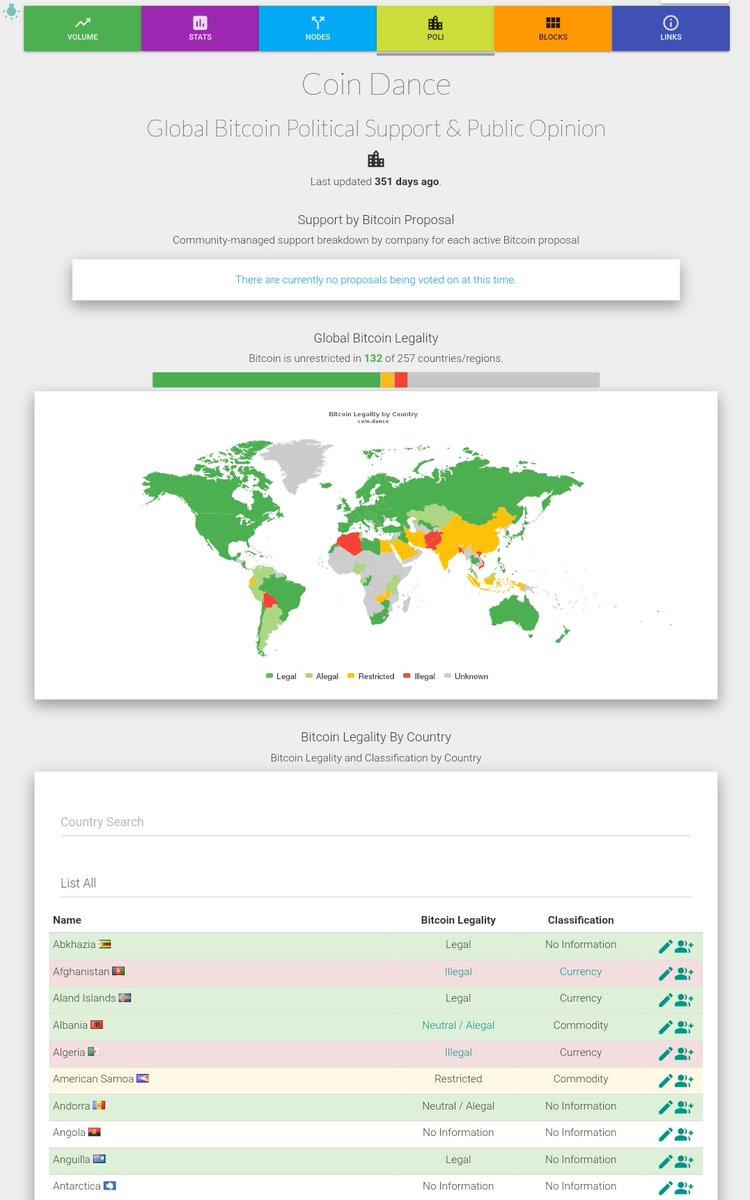Click the Coin Dance title
This screenshot has height=1200, width=750.
(376, 85)
